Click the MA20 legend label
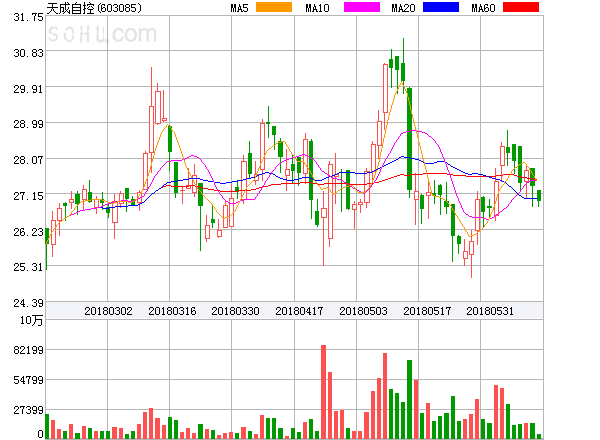This screenshot has width=600, height=440. [403, 8]
